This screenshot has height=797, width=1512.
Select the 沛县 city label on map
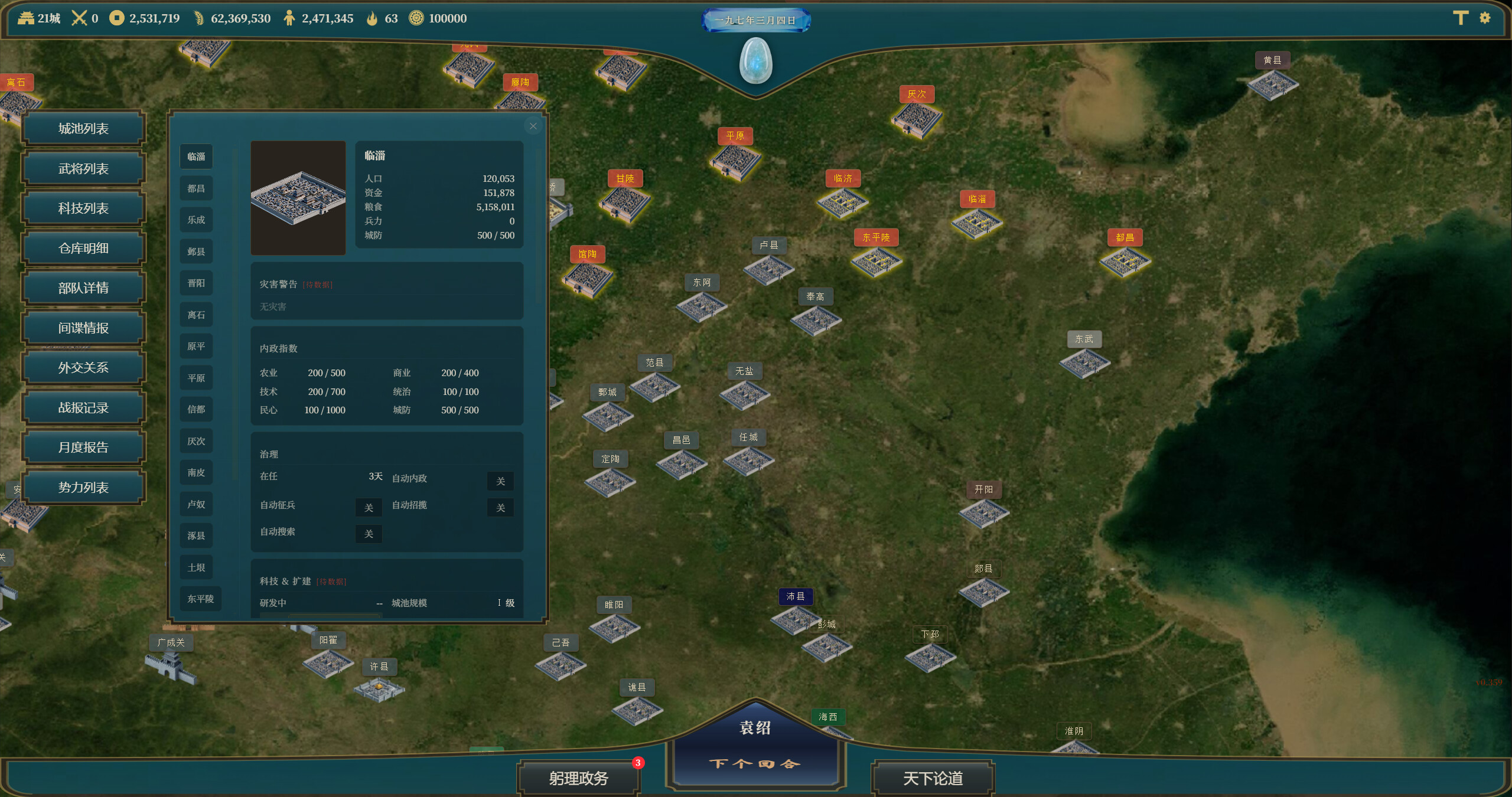[x=796, y=596]
